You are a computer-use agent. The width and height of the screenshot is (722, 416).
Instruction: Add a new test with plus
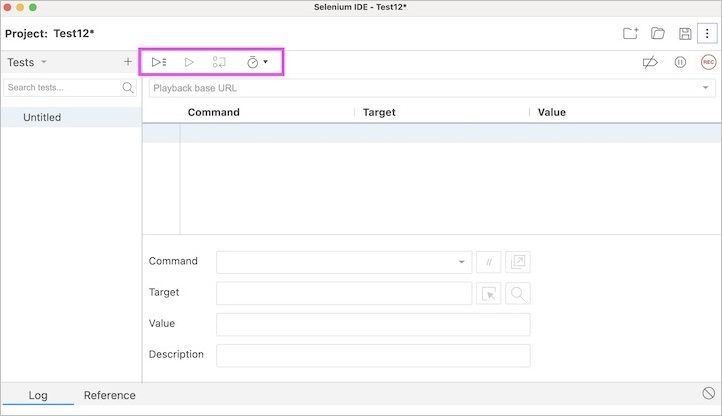[x=128, y=62]
